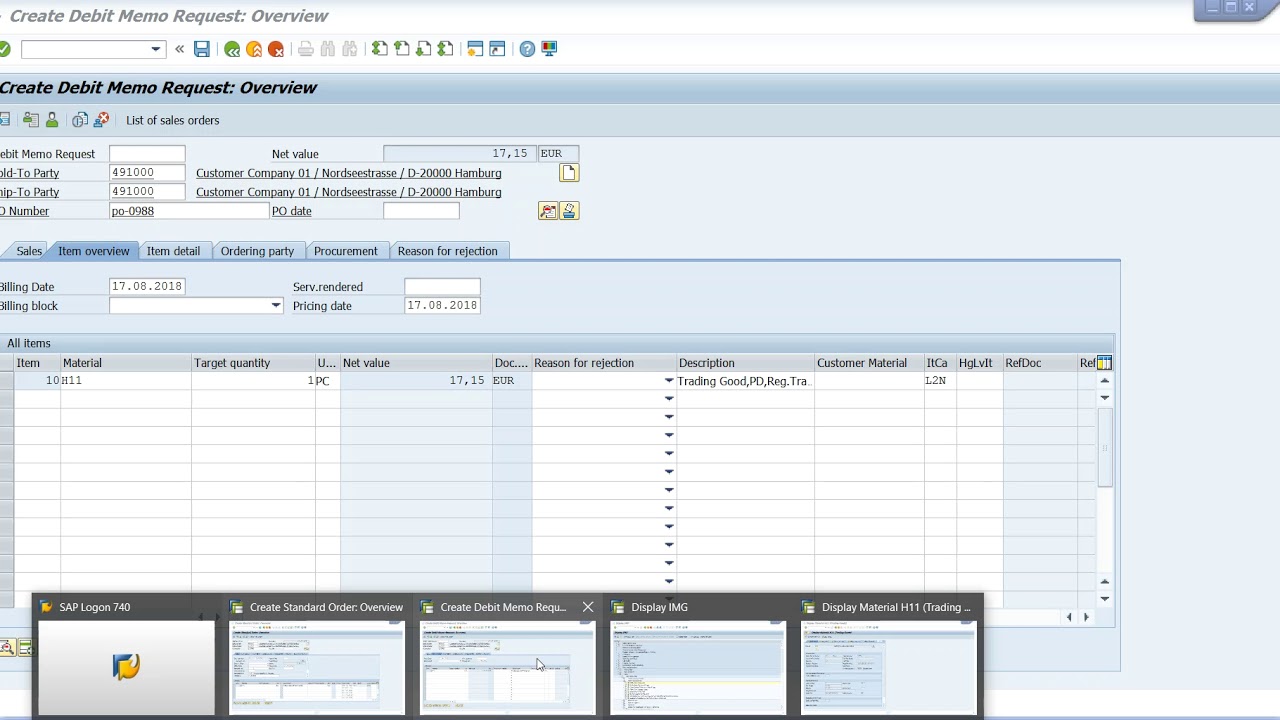This screenshot has width=1280, height=720.
Task: Click the Serv.rendered date field
Action: 442,287
